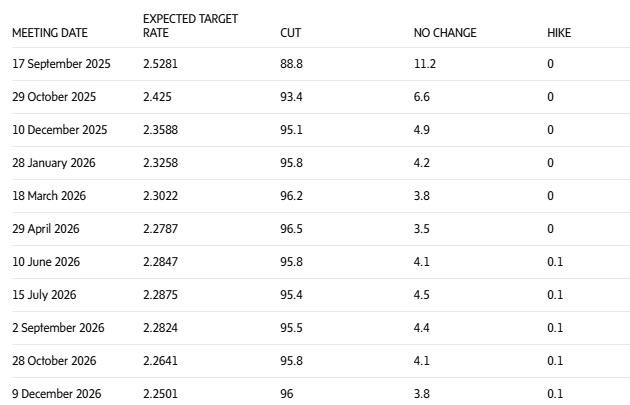
Task: Select the HIKE column header
Action: pyautogui.click(x=559, y=33)
